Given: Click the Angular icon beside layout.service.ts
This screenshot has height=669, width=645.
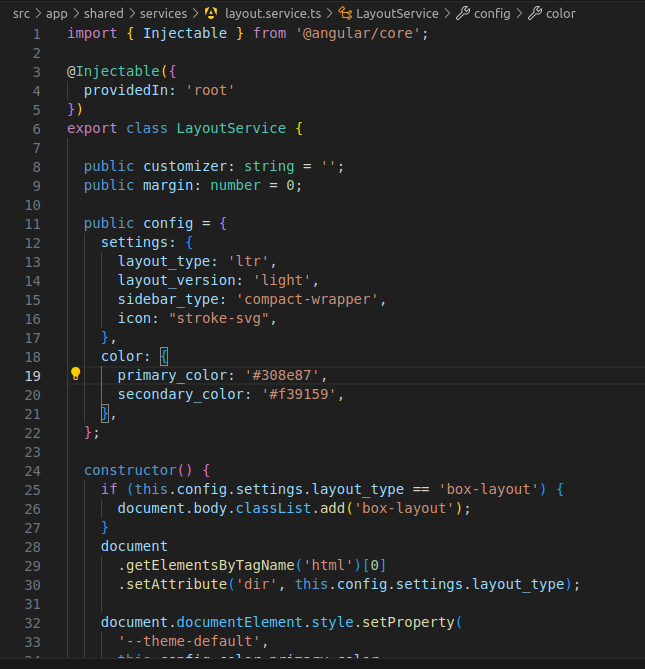Looking at the screenshot, I should click(x=210, y=14).
